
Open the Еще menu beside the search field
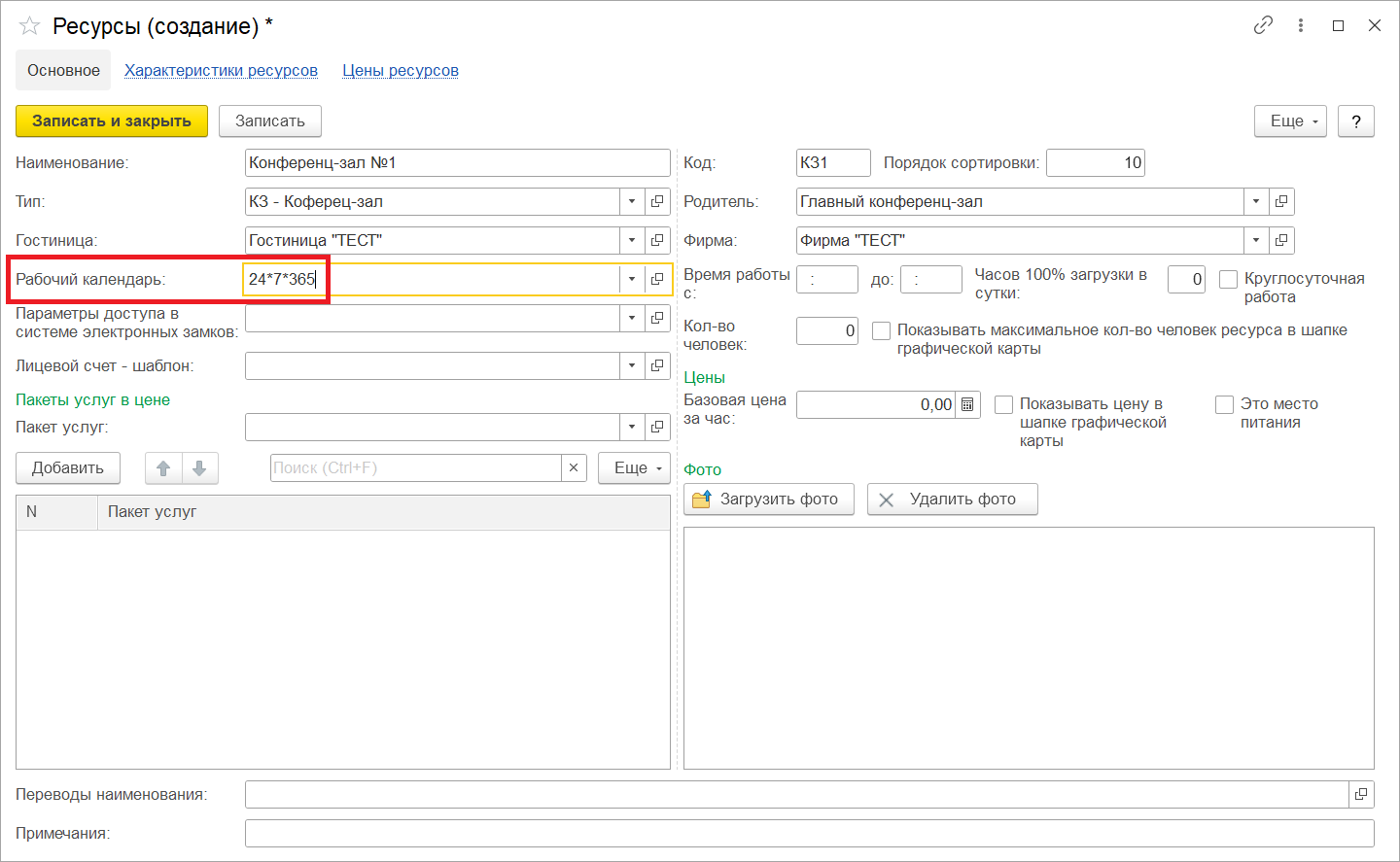pyautogui.click(x=634, y=468)
